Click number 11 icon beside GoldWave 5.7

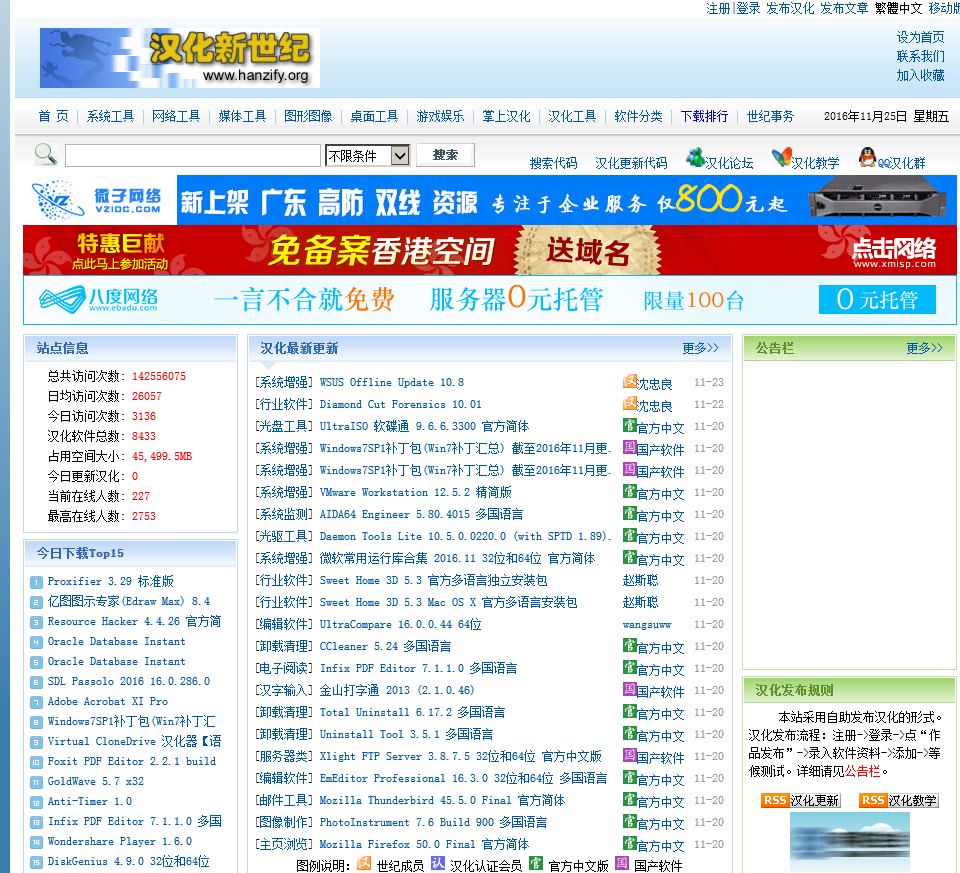36,782
